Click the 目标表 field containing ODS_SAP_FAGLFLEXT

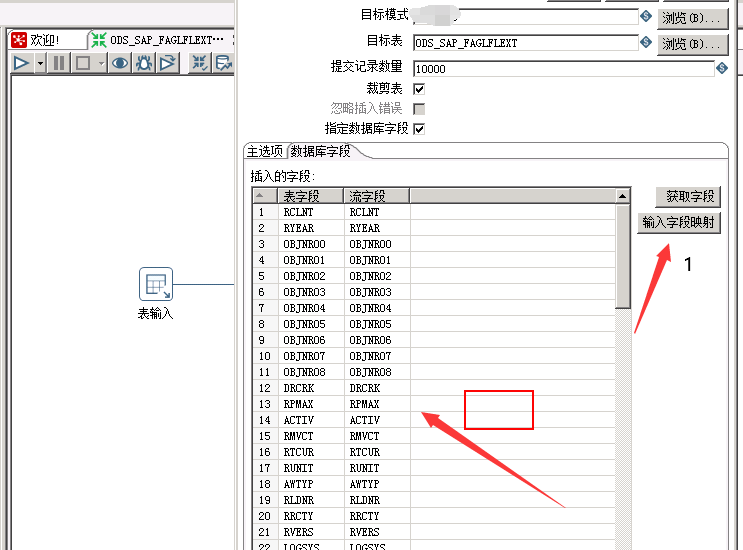point(525,43)
